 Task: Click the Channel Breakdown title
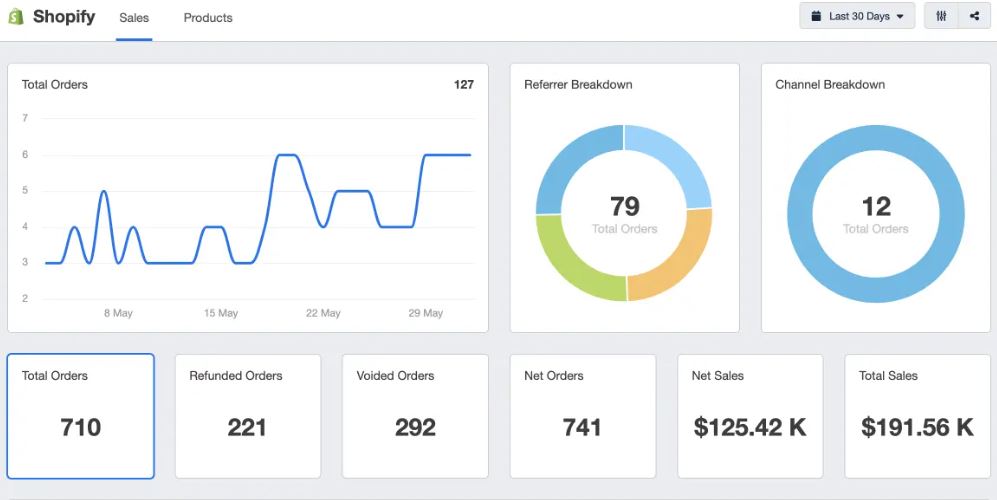point(830,85)
